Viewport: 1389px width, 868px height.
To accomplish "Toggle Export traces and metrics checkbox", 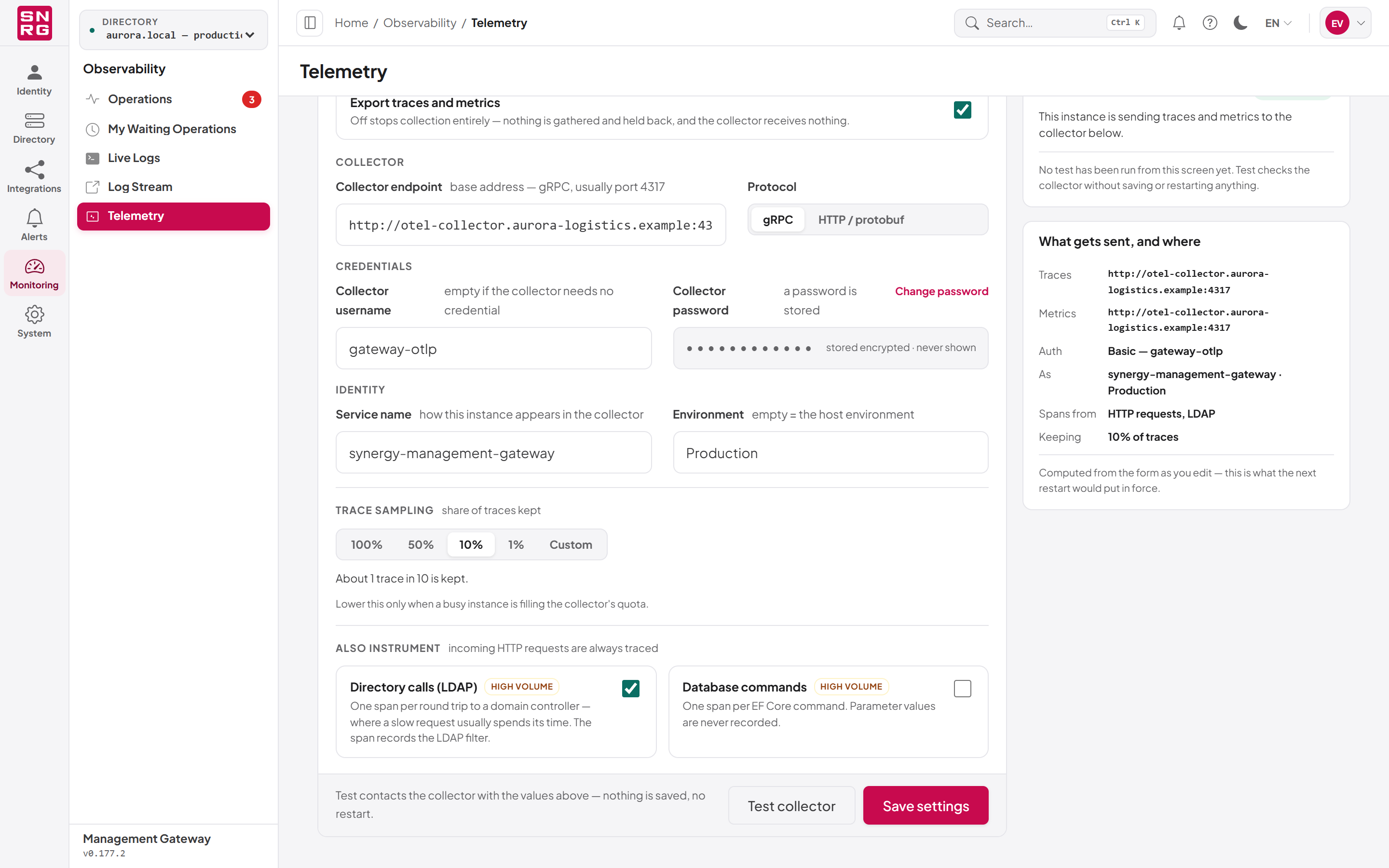I will point(962,110).
